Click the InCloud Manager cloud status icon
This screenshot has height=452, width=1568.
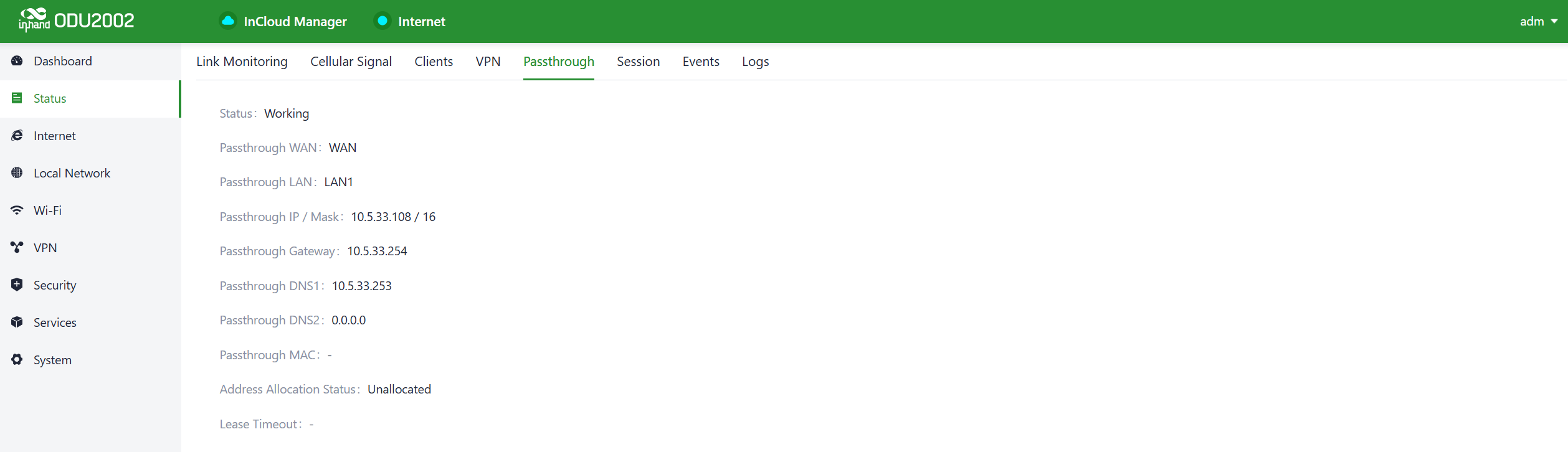(x=228, y=21)
